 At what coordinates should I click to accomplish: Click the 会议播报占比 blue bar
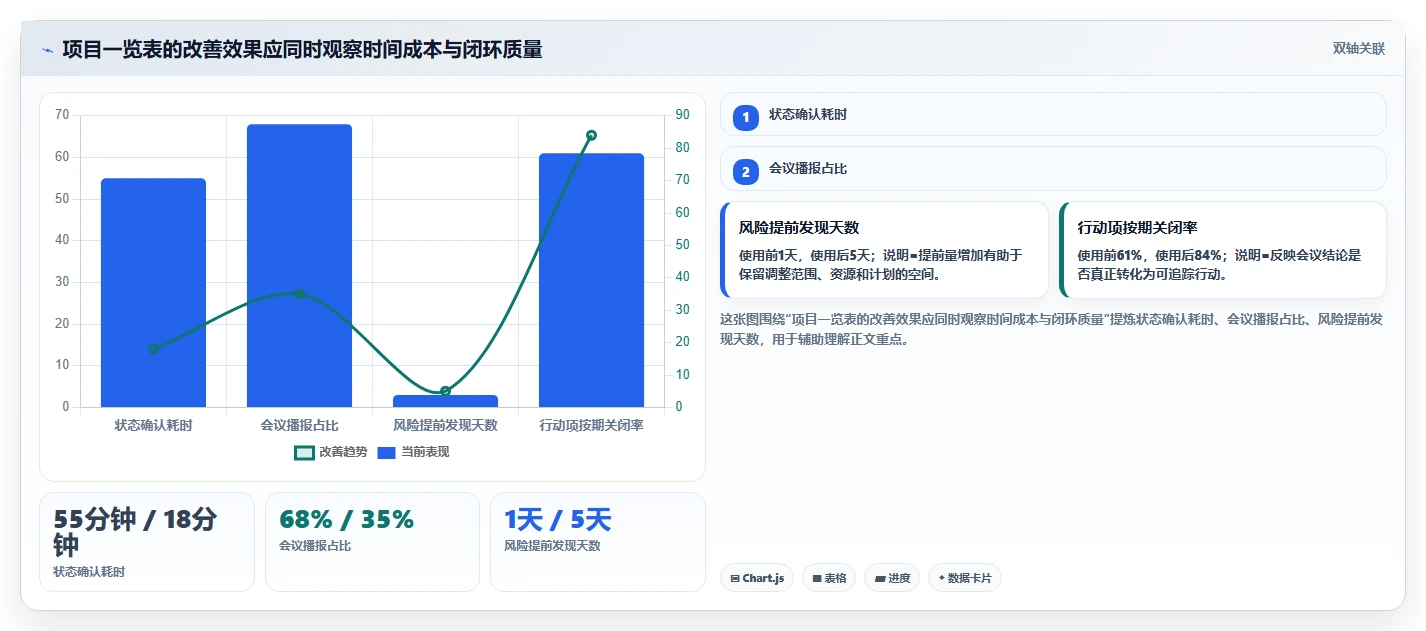click(x=299, y=266)
